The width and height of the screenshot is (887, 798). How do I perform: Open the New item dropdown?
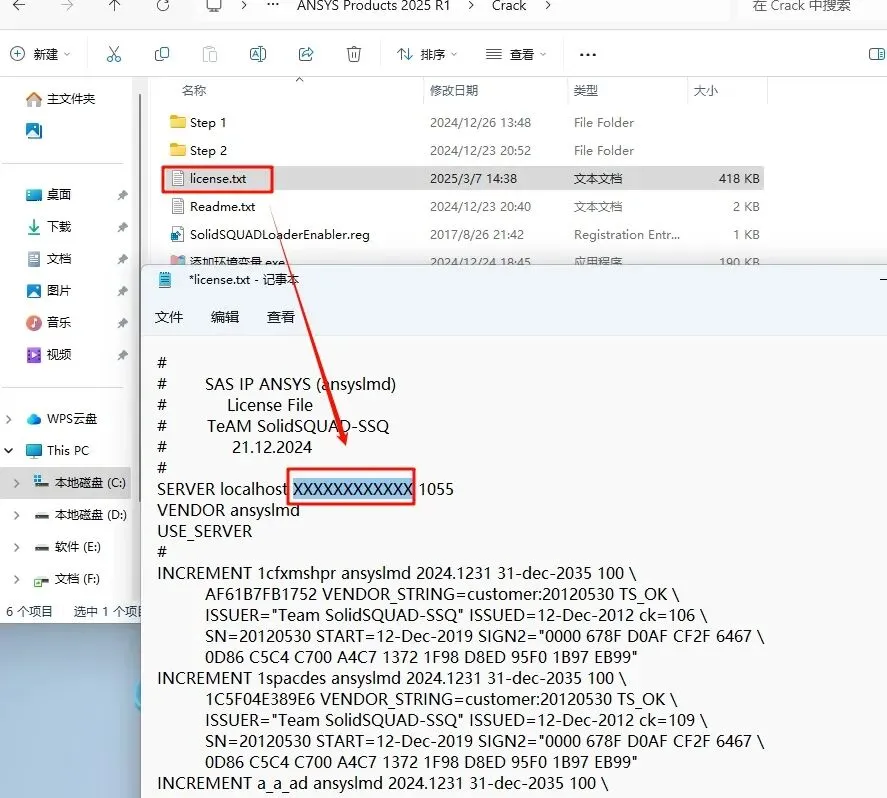pyautogui.click(x=40, y=54)
